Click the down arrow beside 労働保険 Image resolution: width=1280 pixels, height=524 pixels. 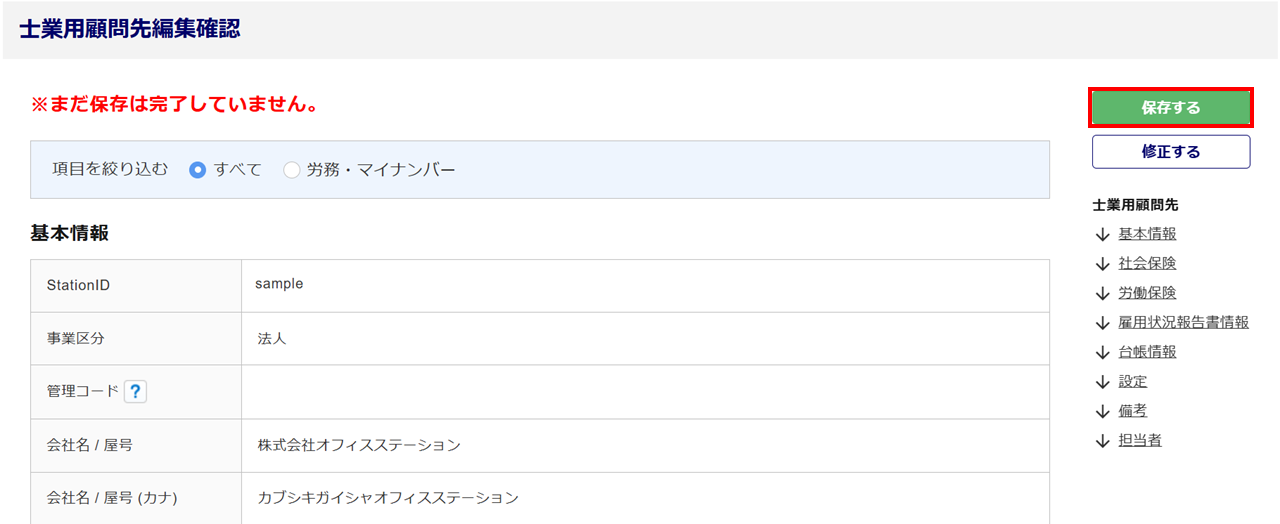click(1103, 293)
